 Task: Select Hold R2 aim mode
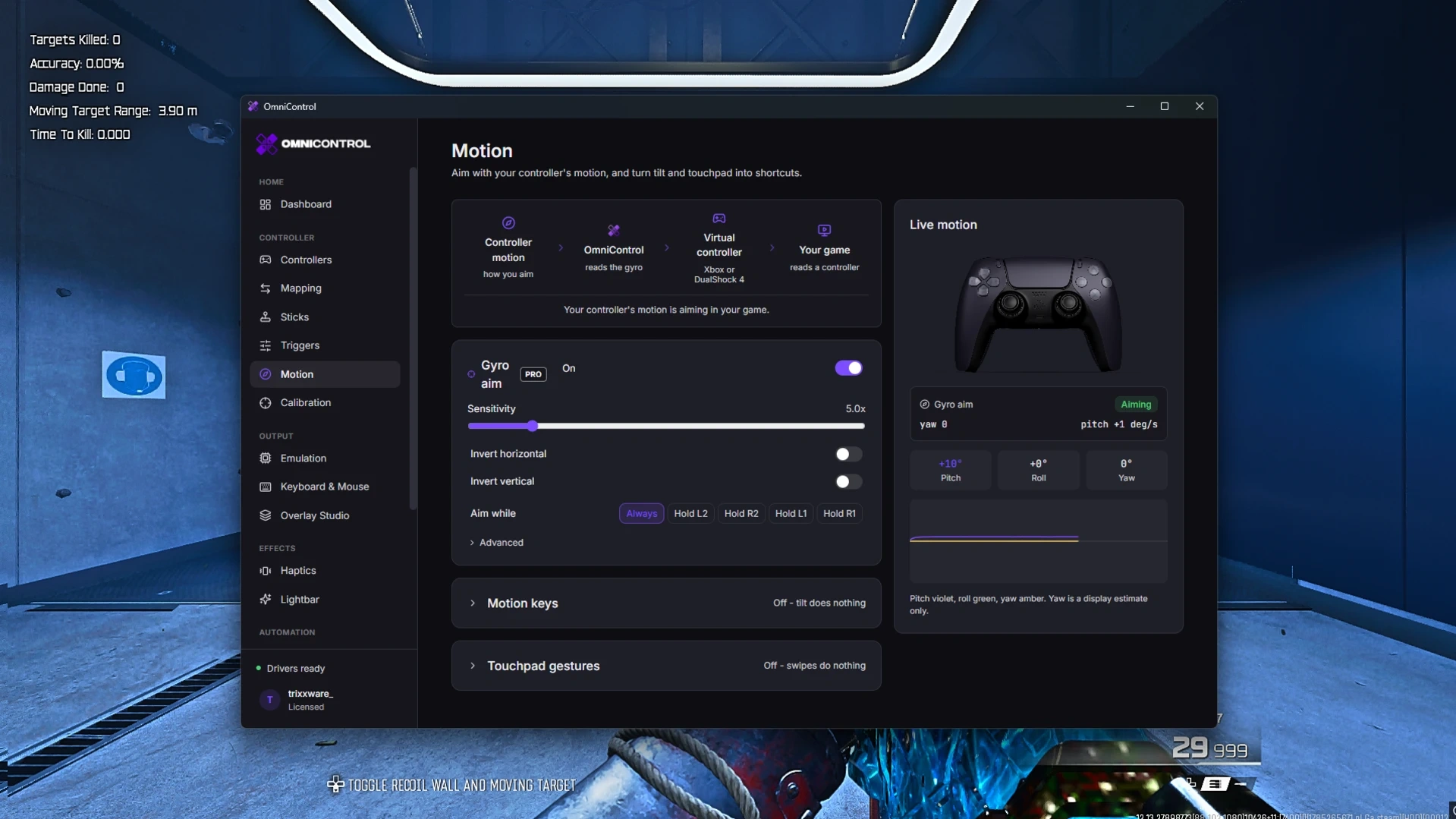[x=741, y=514]
